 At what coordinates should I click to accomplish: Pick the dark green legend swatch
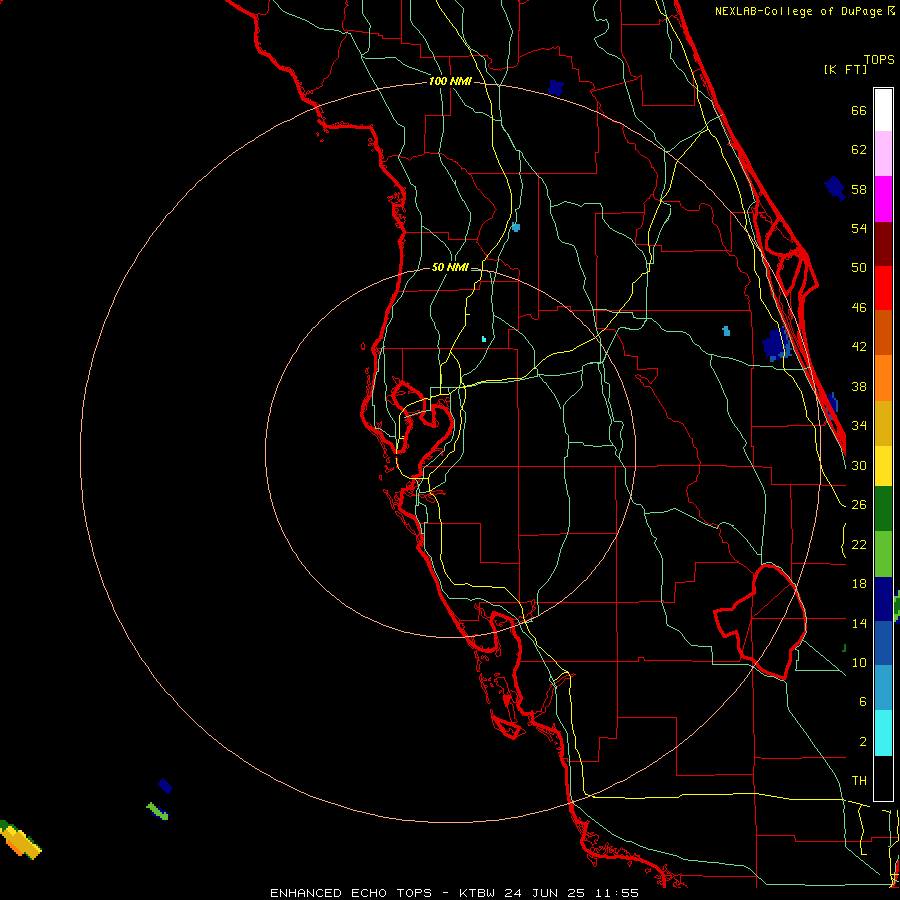[883, 509]
